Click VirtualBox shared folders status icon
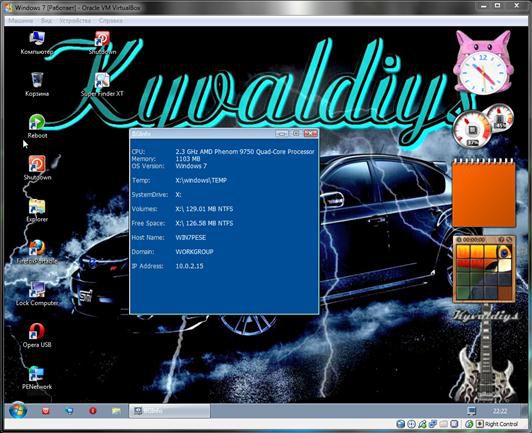 [x=443, y=424]
